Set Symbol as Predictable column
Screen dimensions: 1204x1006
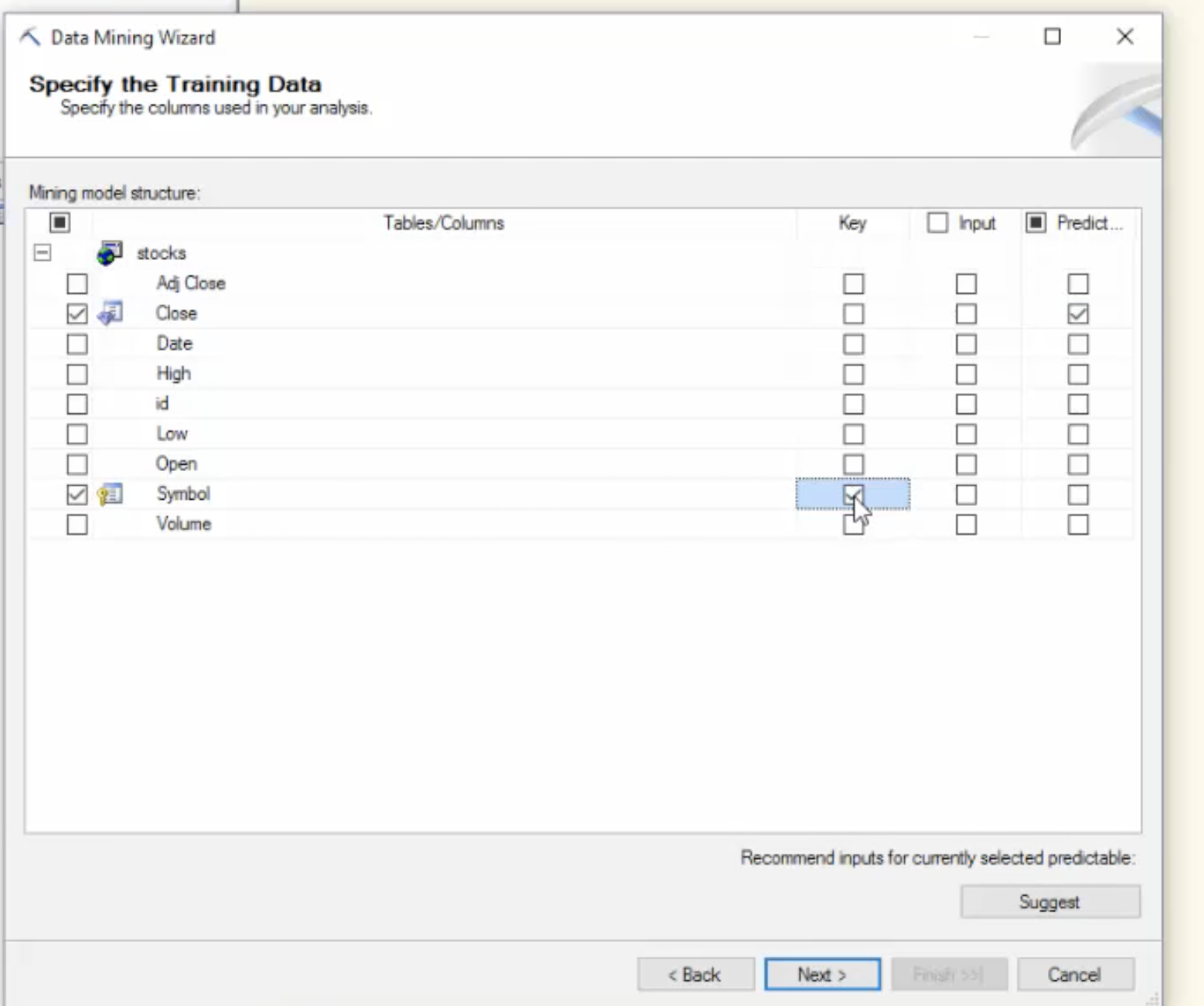[x=1078, y=494]
